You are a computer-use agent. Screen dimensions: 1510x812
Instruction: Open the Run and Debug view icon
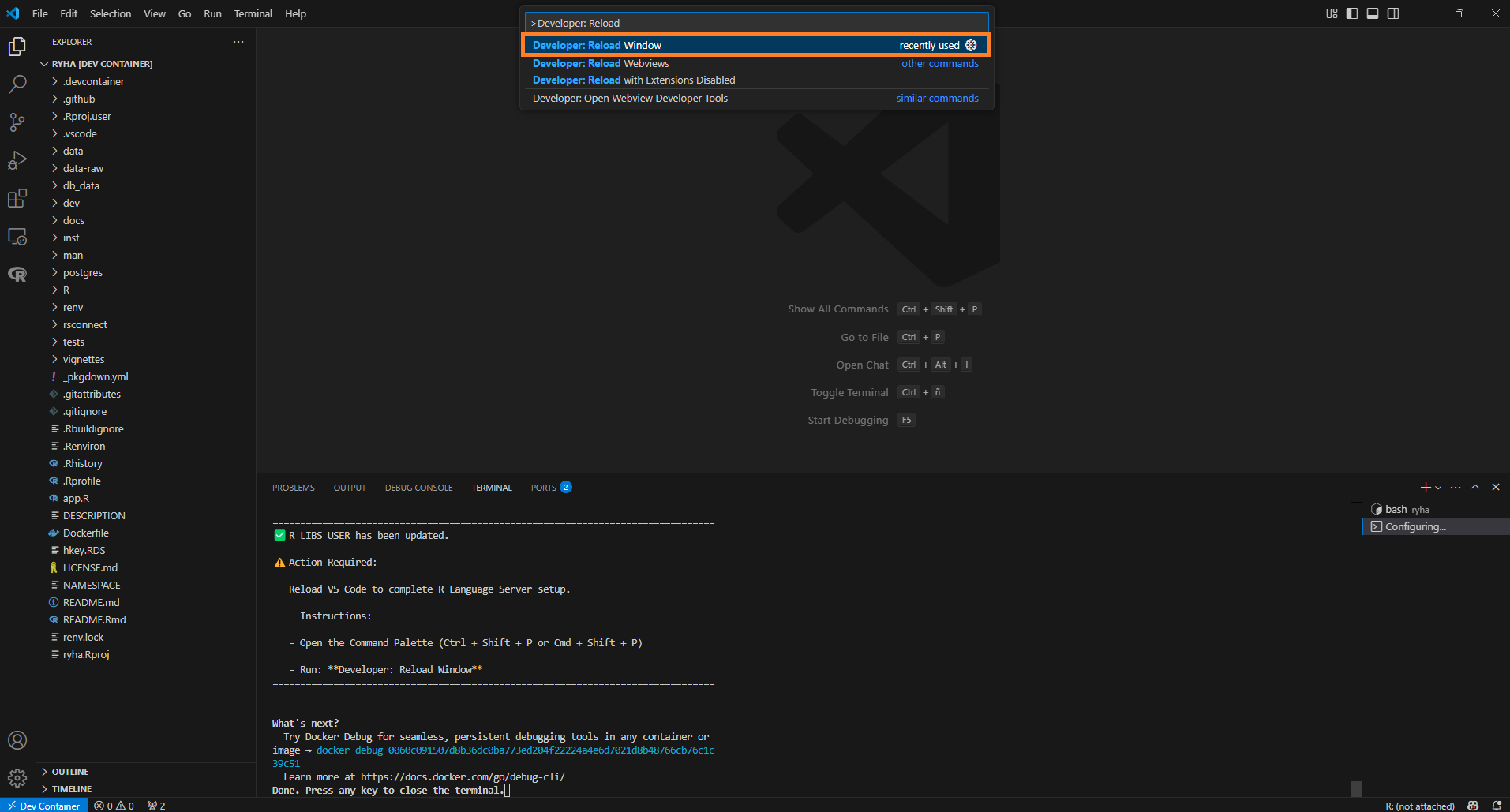click(x=17, y=160)
